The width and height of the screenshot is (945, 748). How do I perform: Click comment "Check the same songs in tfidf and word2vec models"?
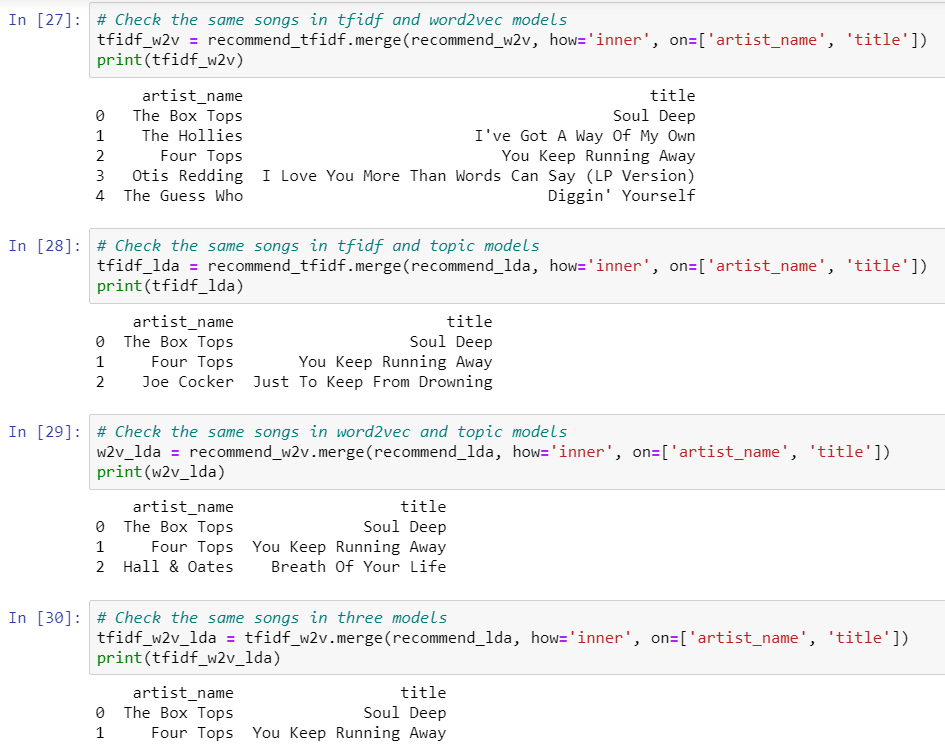point(332,20)
